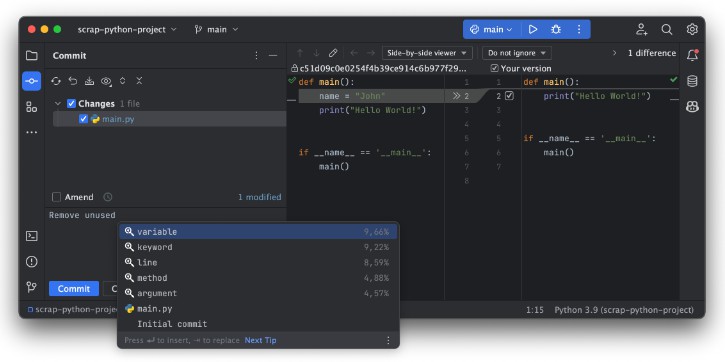Open the Do not ignore dropdown
This screenshot has width=725, height=362.
(517, 53)
